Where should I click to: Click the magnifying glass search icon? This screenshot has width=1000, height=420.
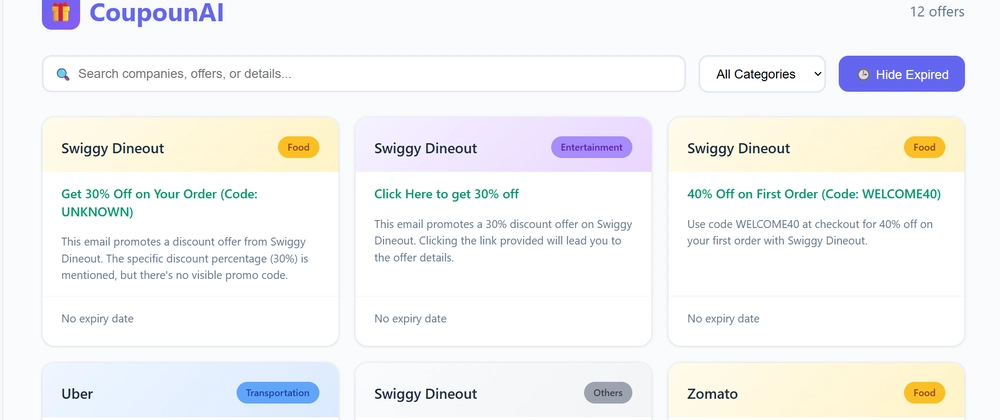coord(62,74)
